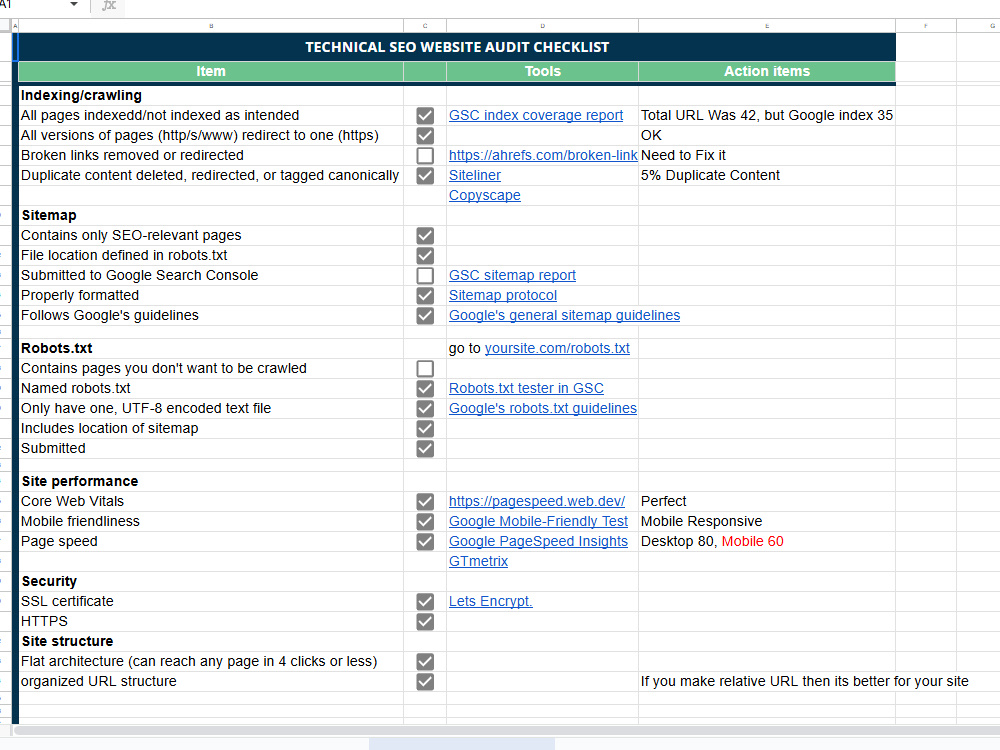Select column F header
This screenshot has height=750, width=1000.
click(925, 26)
